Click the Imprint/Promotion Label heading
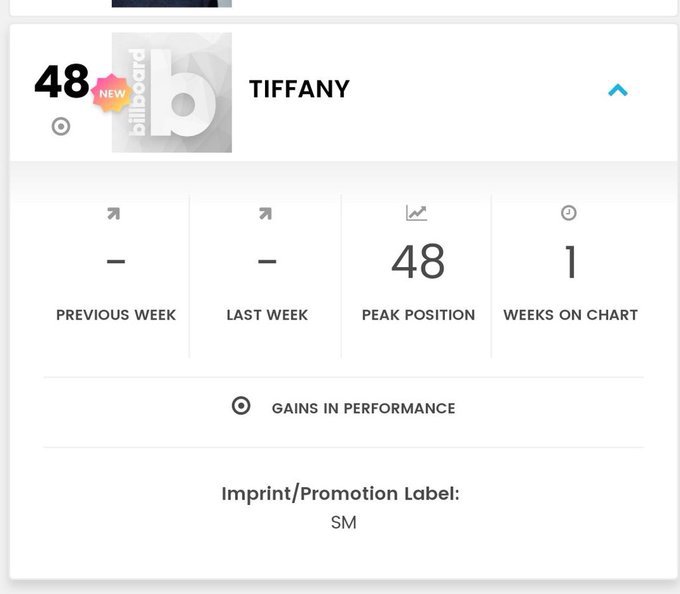 (x=341, y=494)
